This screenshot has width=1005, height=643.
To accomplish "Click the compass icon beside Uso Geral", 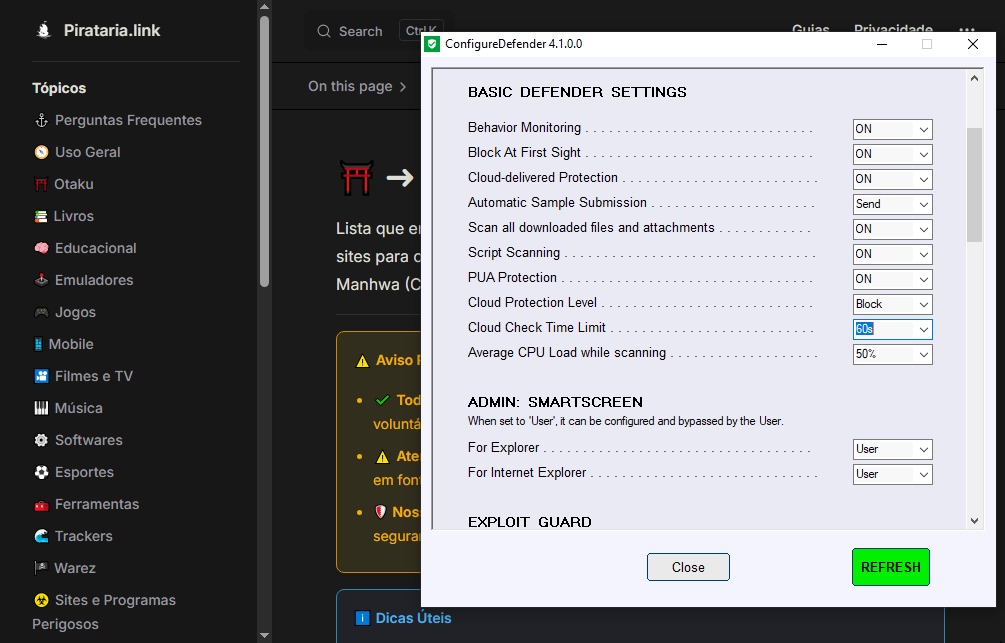I will [x=41, y=153].
